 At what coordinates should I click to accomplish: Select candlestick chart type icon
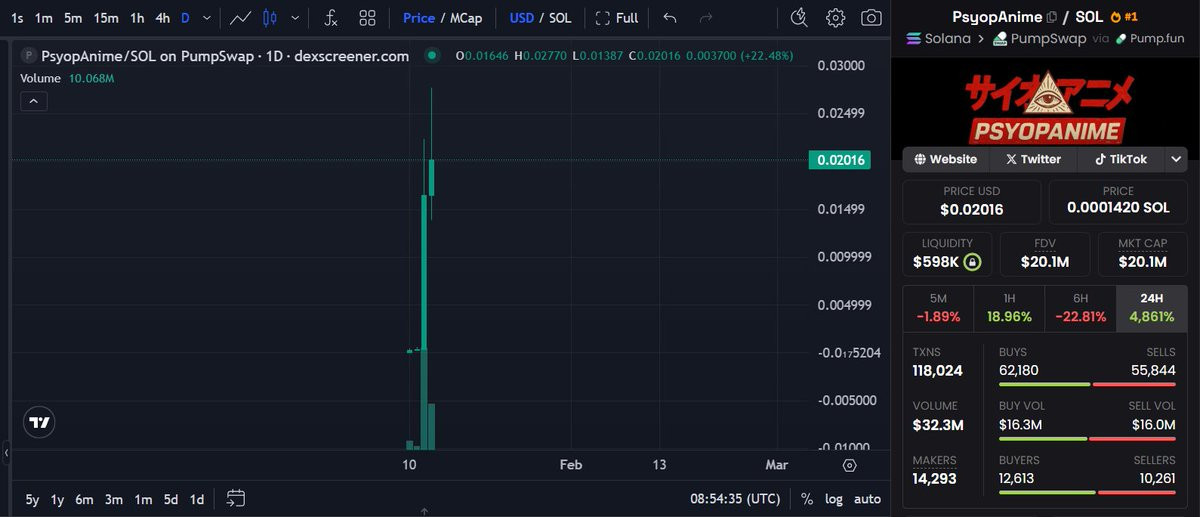(270, 18)
